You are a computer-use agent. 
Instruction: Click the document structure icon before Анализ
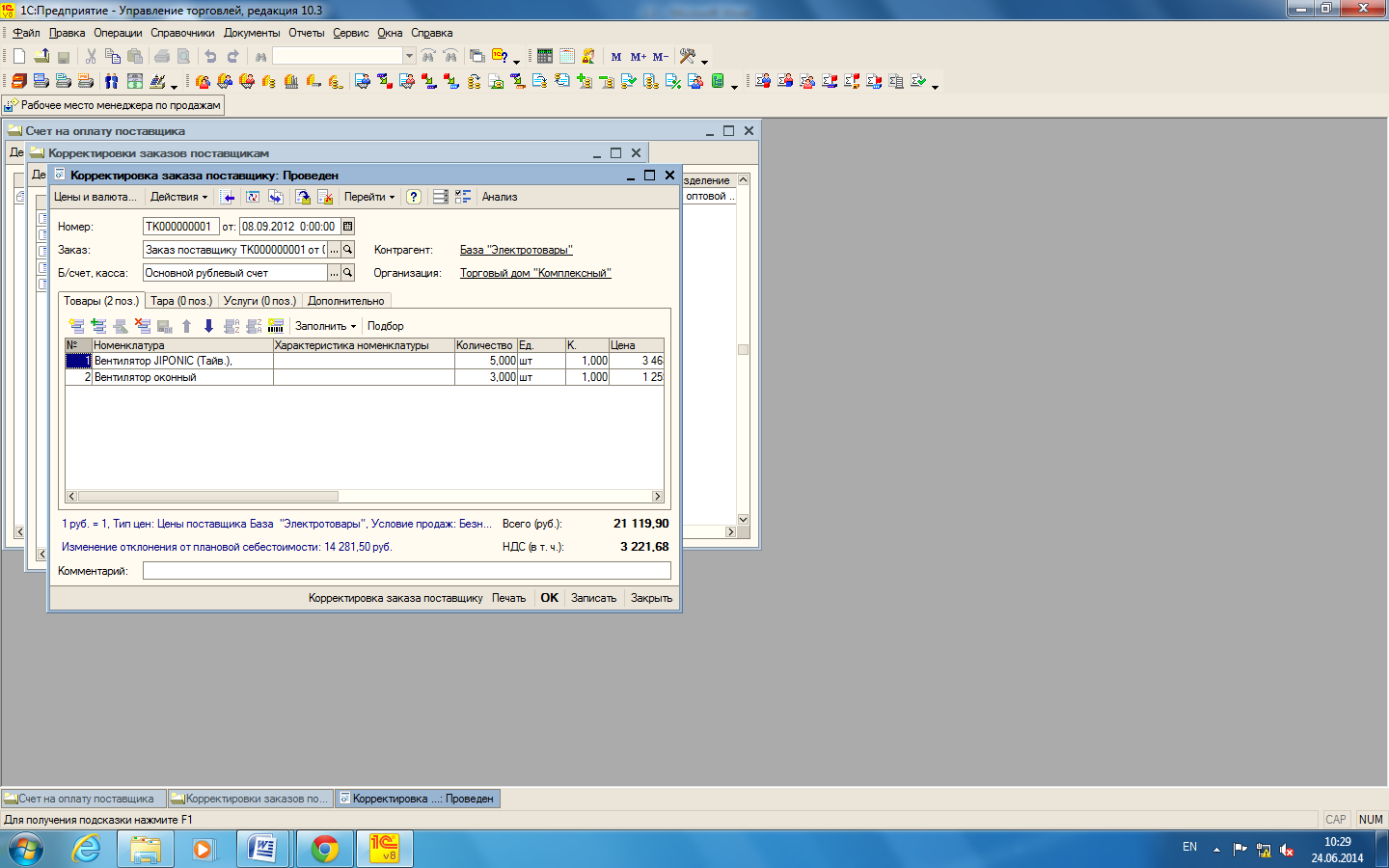point(463,197)
